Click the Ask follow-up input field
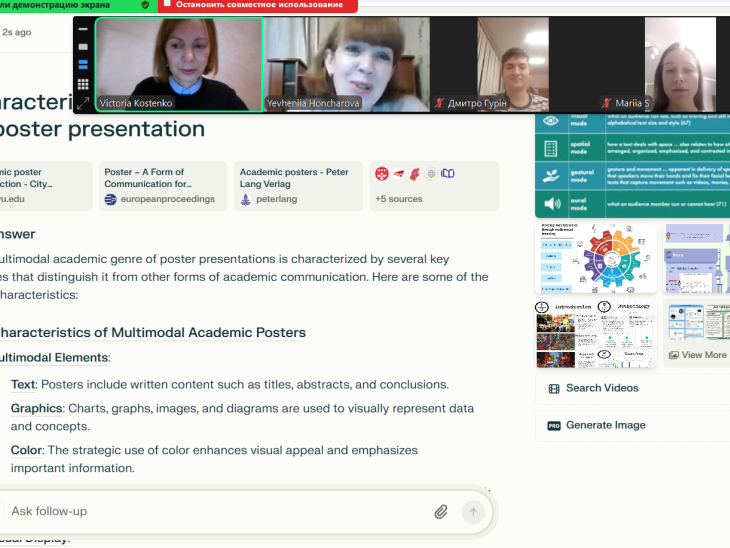Image resolution: width=730 pixels, height=548 pixels. (219, 511)
